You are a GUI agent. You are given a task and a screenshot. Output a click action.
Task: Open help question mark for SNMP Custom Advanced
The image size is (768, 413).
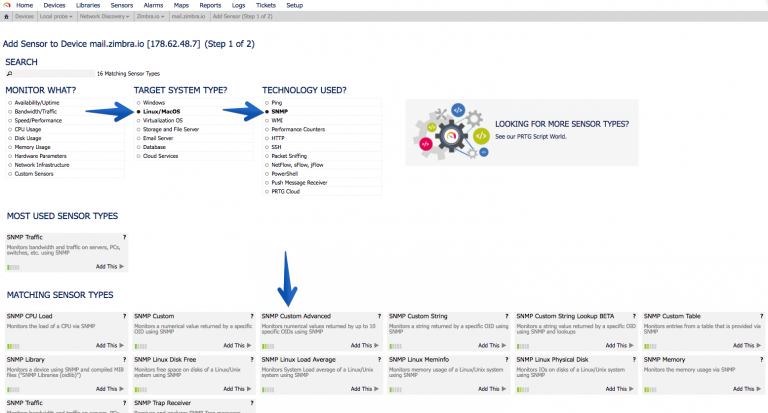click(x=379, y=316)
